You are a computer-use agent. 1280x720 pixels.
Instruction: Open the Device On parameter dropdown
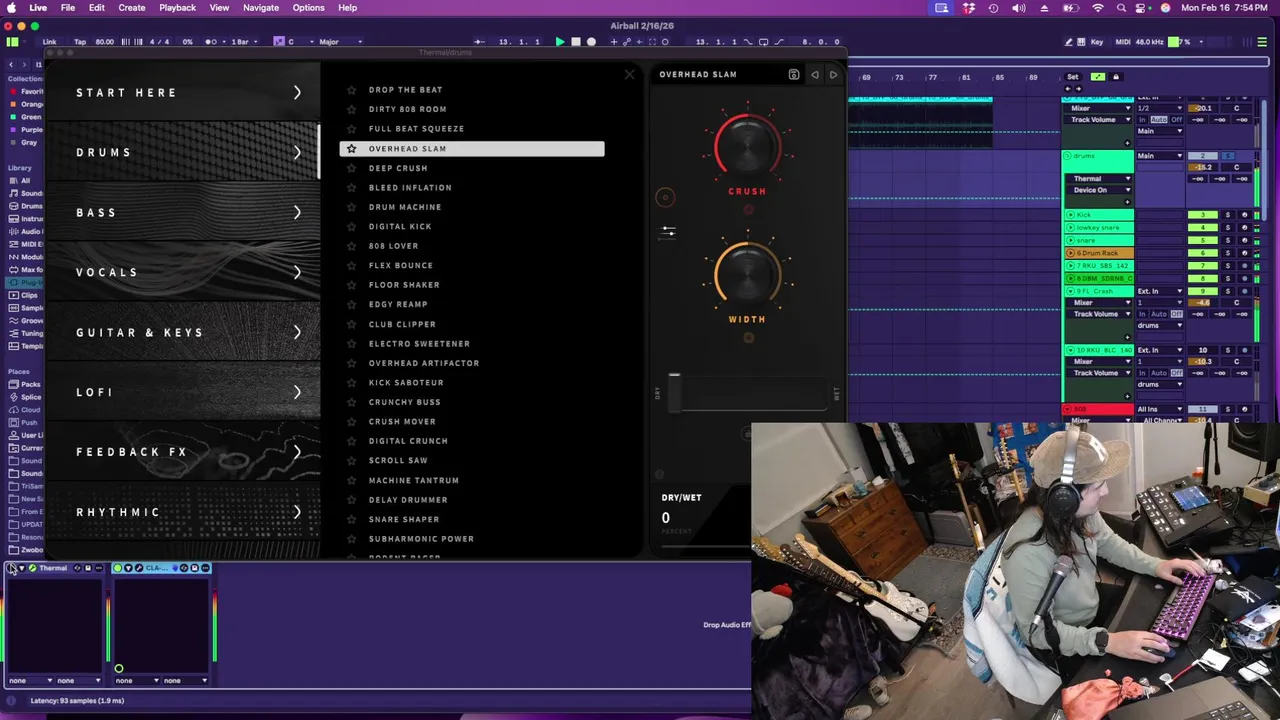click(1098, 190)
